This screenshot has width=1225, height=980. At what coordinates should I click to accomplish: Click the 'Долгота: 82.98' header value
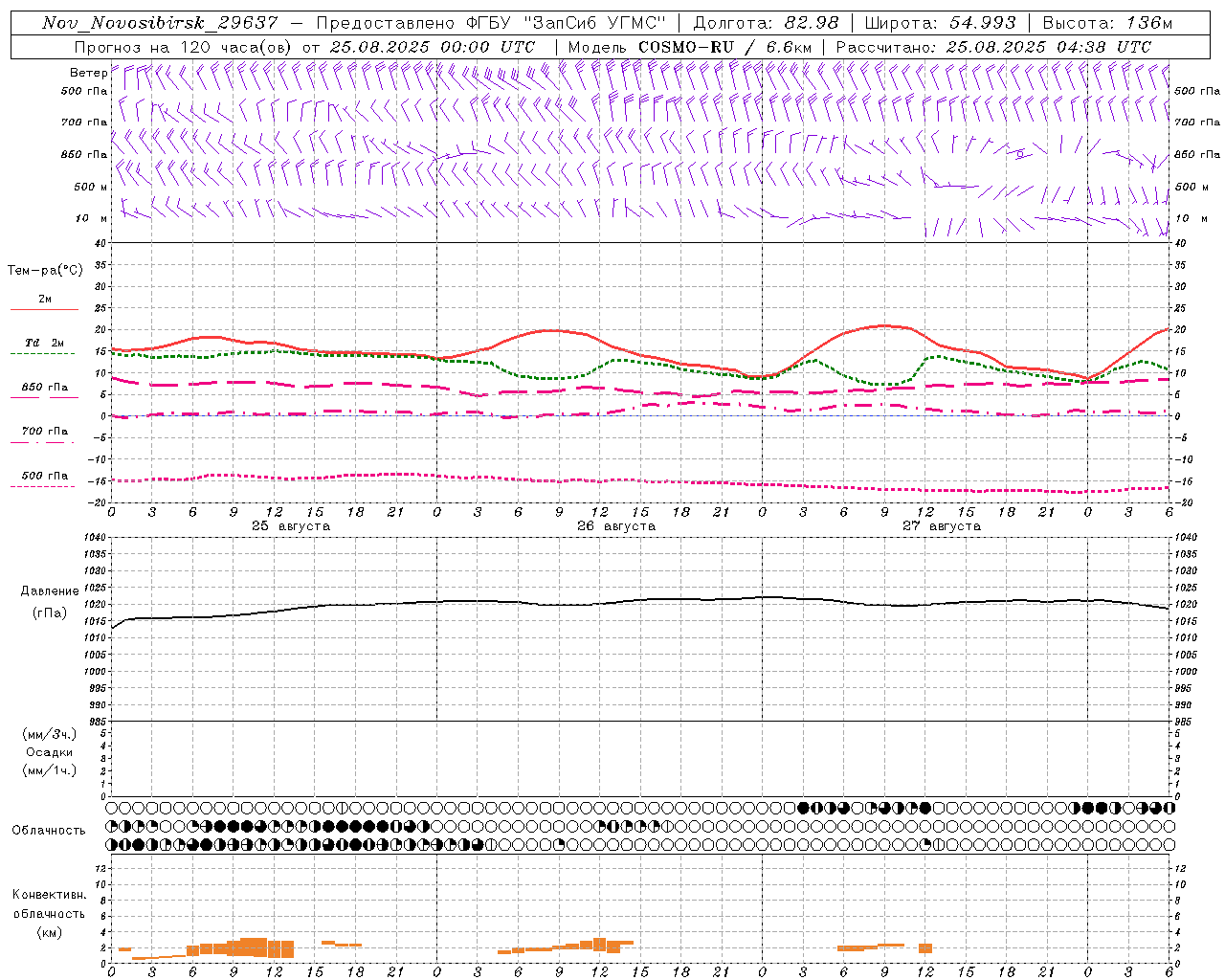(x=766, y=23)
